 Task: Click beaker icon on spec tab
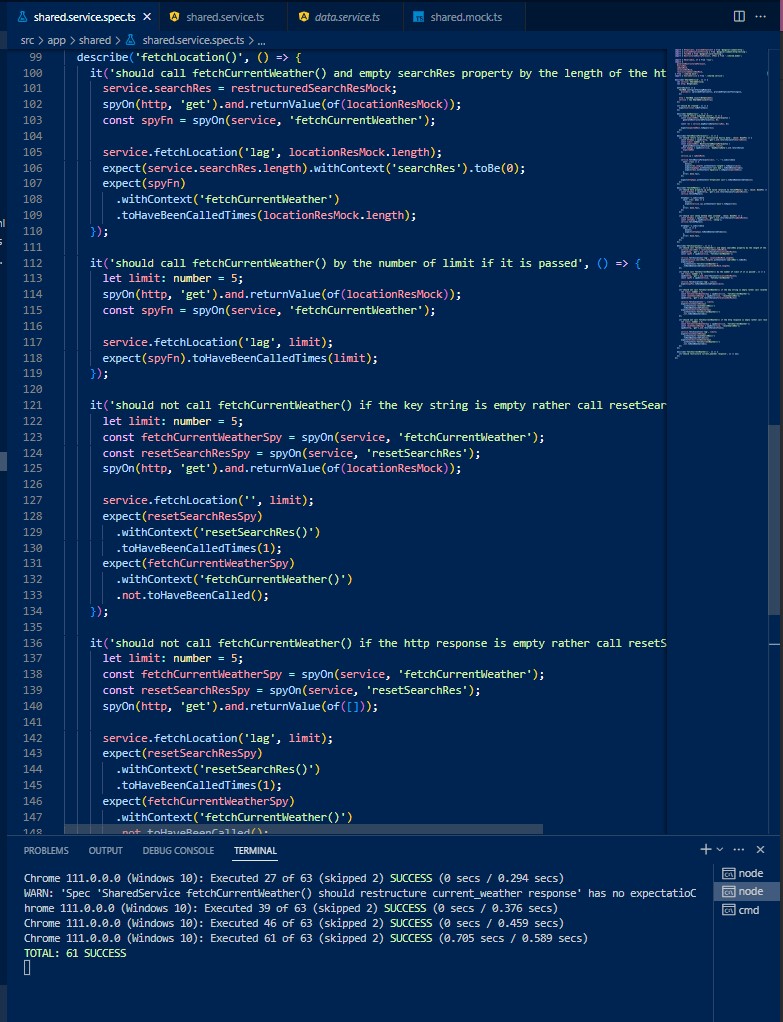pyautogui.click(x=22, y=17)
